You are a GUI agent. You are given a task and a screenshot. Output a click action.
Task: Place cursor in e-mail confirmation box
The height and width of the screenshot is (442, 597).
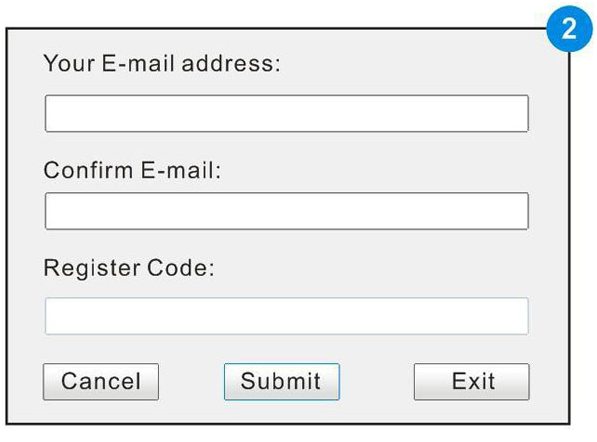click(287, 211)
